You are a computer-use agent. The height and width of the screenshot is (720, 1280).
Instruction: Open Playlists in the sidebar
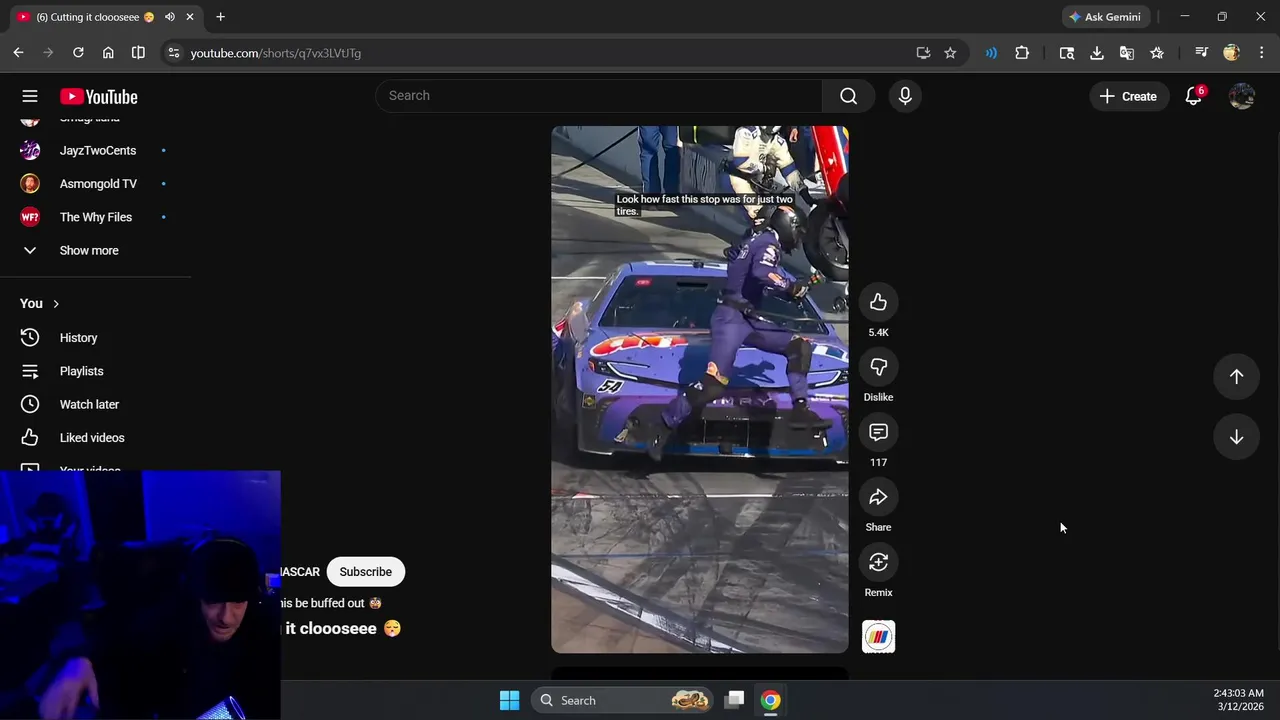81,371
